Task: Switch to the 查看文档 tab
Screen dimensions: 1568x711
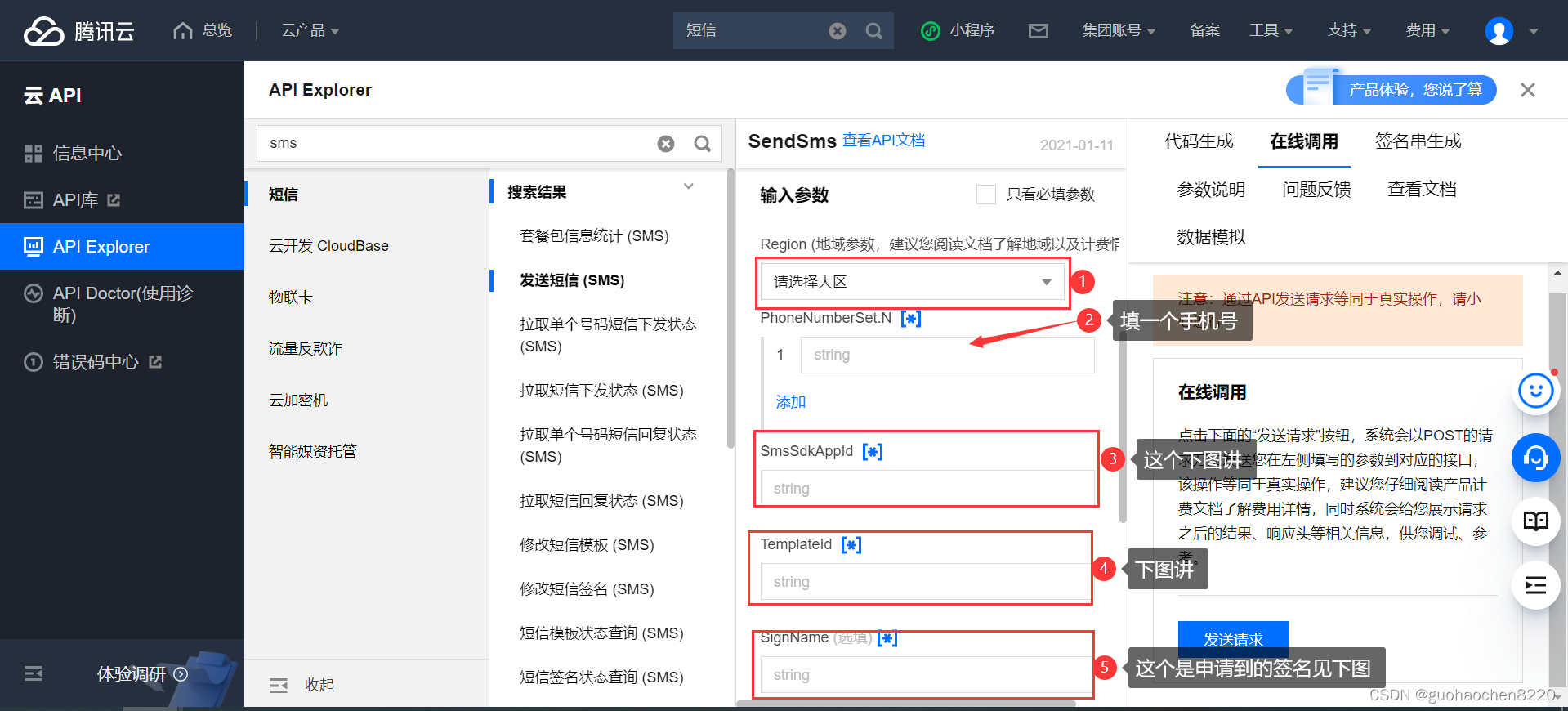Action: [1422, 190]
